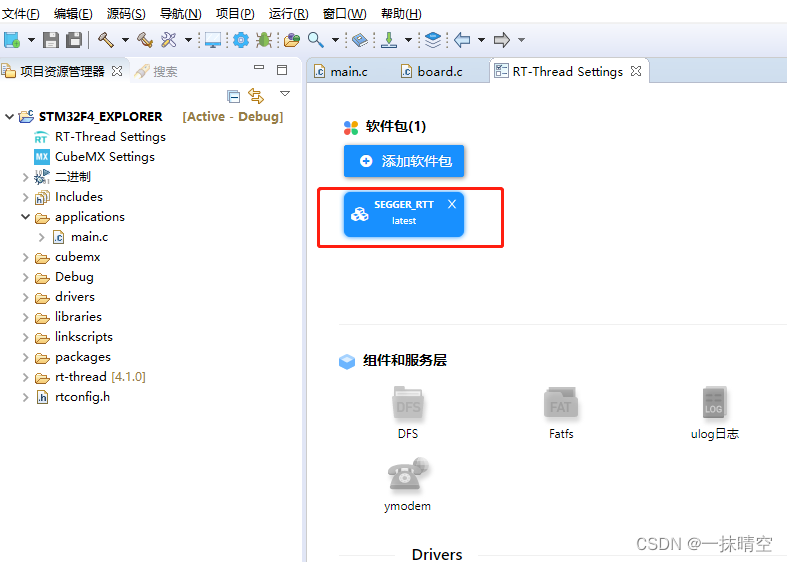Open the 项目(P) menu
787x562 pixels.
click(235, 14)
